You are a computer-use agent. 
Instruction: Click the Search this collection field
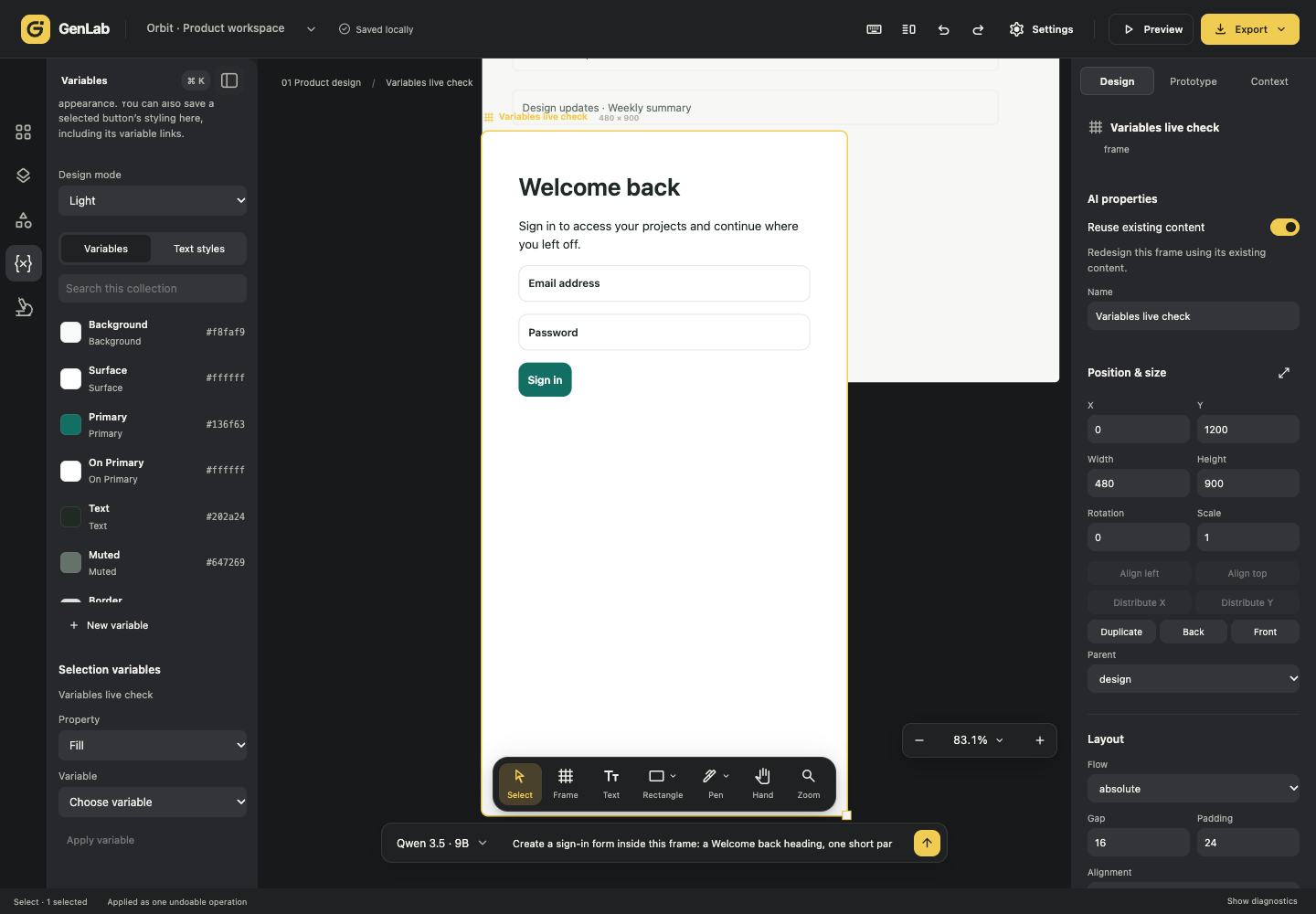coord(153,289)
